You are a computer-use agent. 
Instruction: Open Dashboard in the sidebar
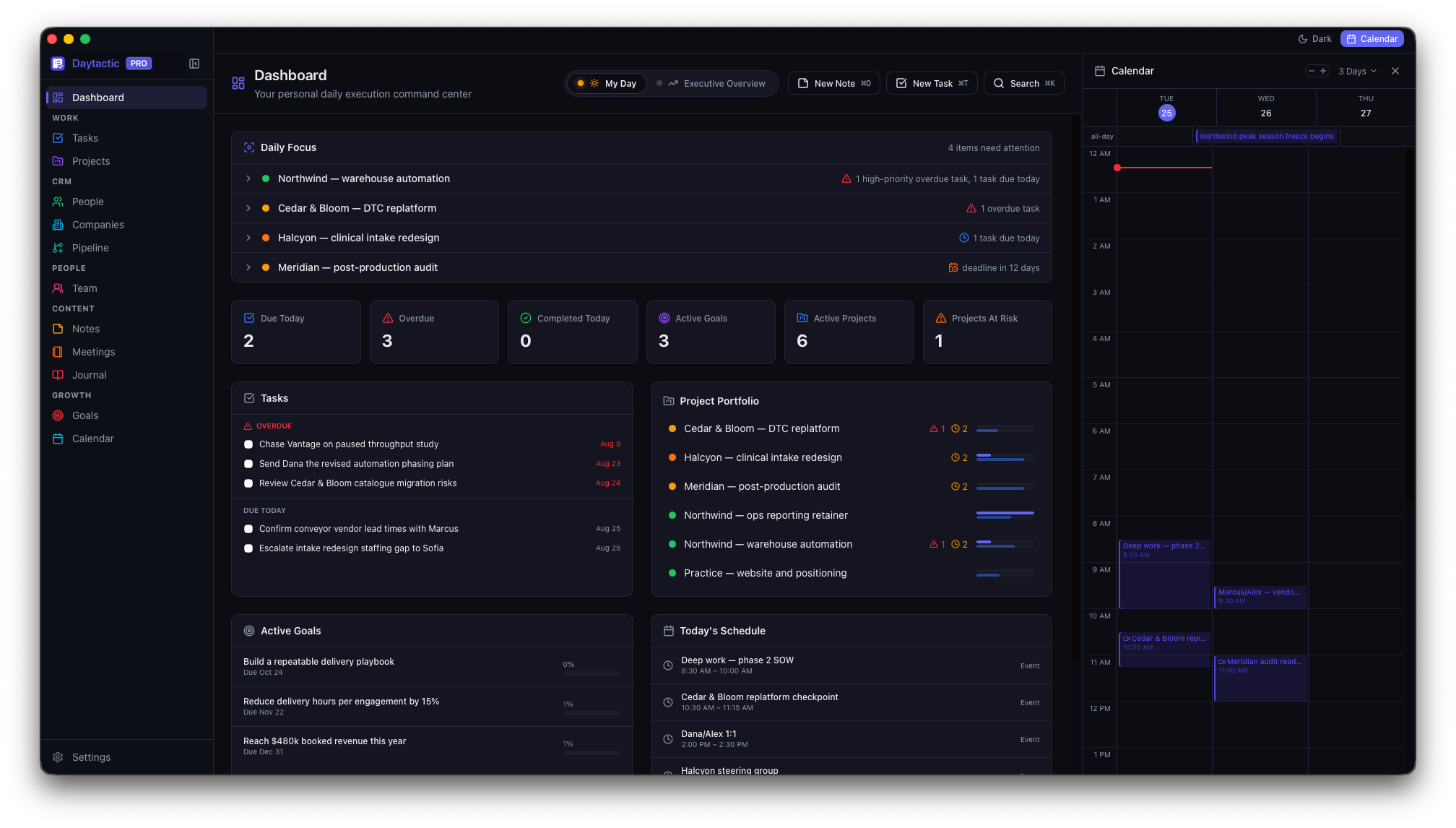click(x=127, y=98)
